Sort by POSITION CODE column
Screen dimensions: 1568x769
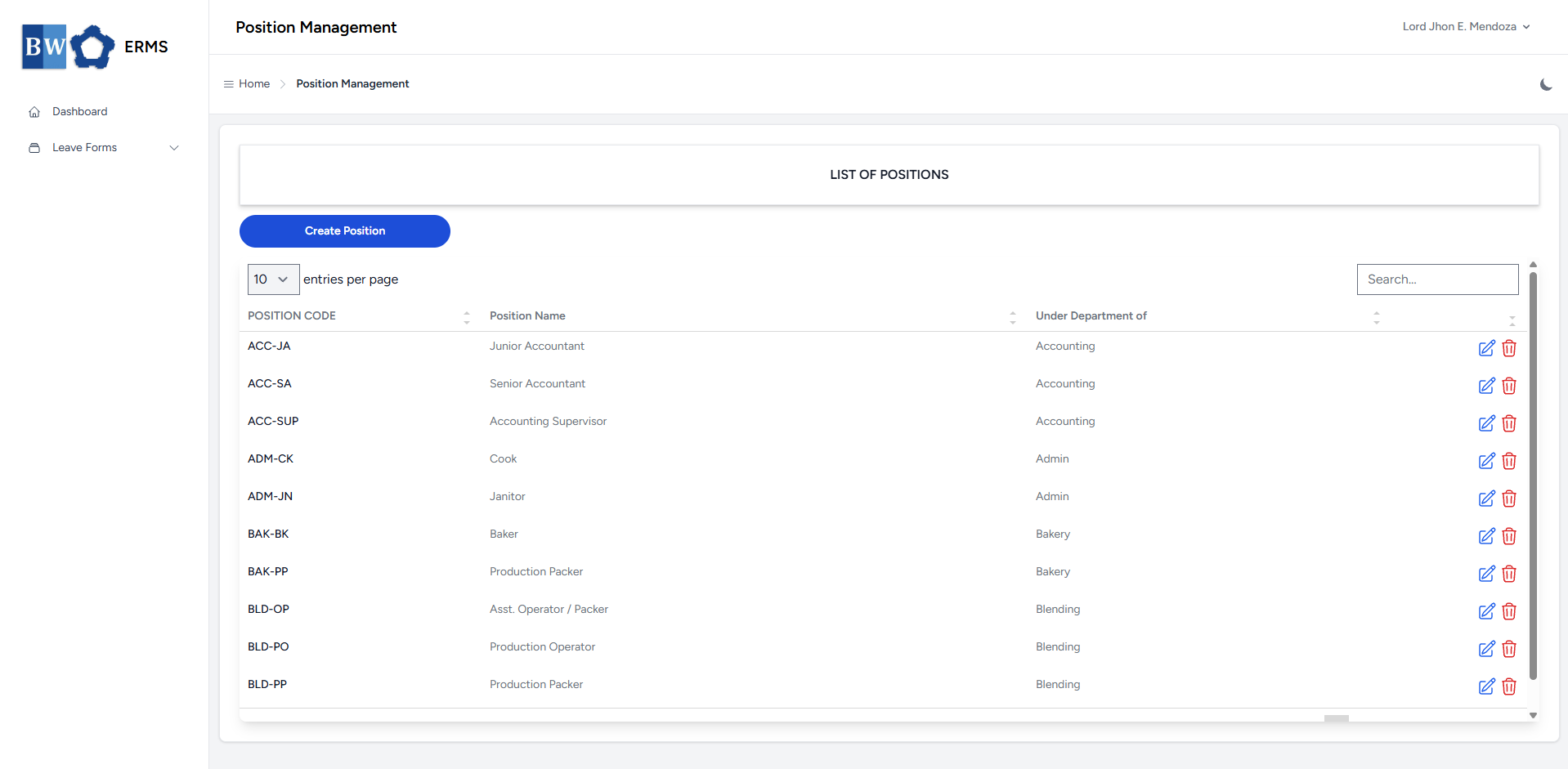pyautogui.click(x=359, y=316)
